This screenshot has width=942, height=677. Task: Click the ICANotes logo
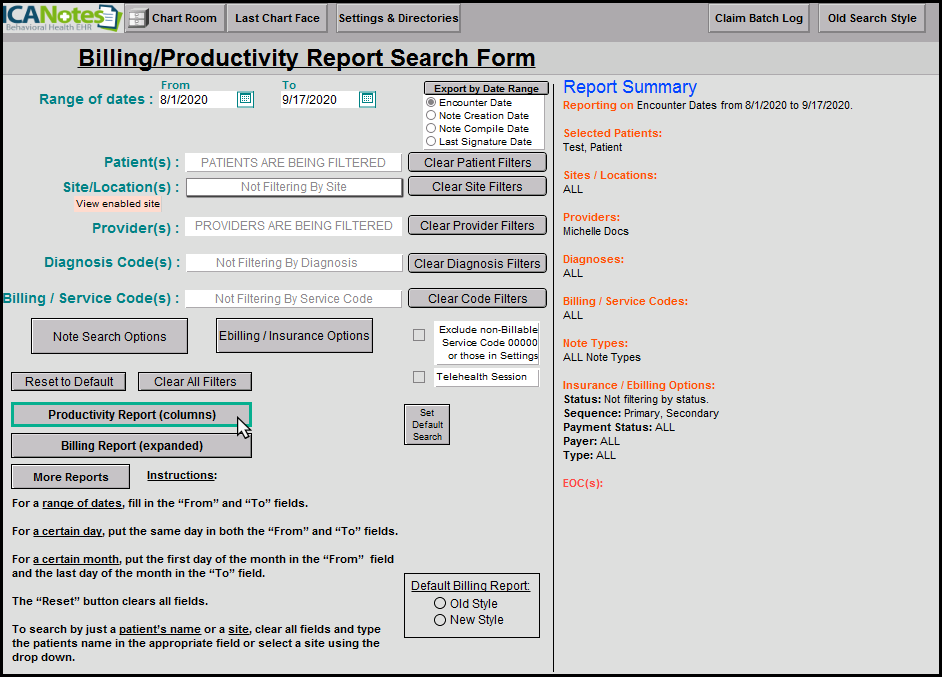click(61, 17)
